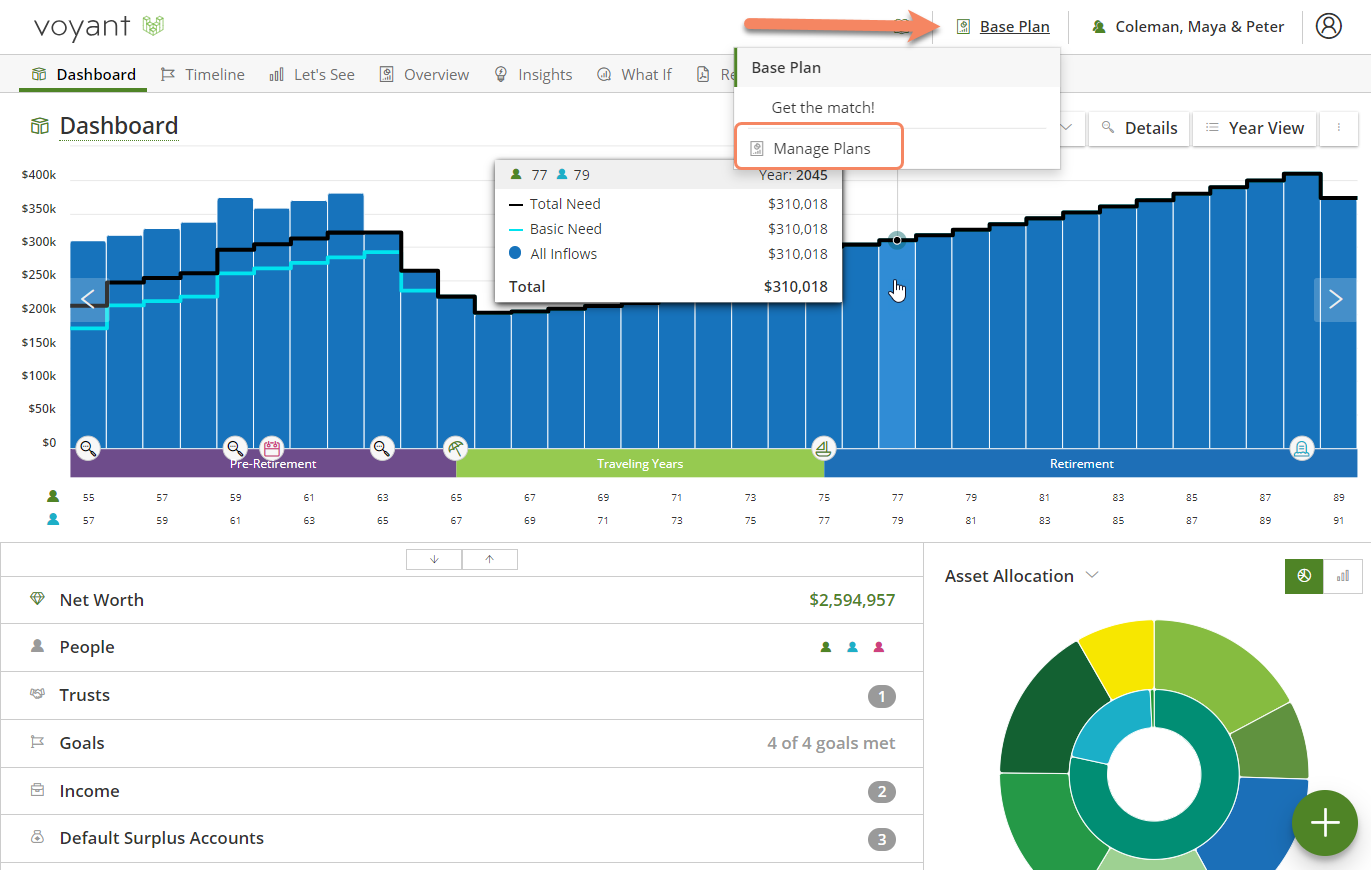Switch to Year View
This screenshot has width=1371, height=870.
tap(1254, 128)
